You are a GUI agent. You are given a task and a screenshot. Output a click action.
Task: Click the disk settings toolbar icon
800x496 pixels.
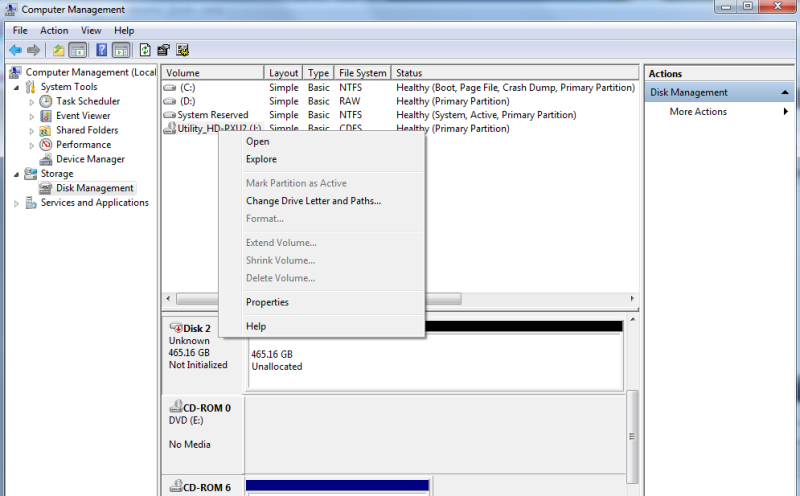click(x=183, y=50)
